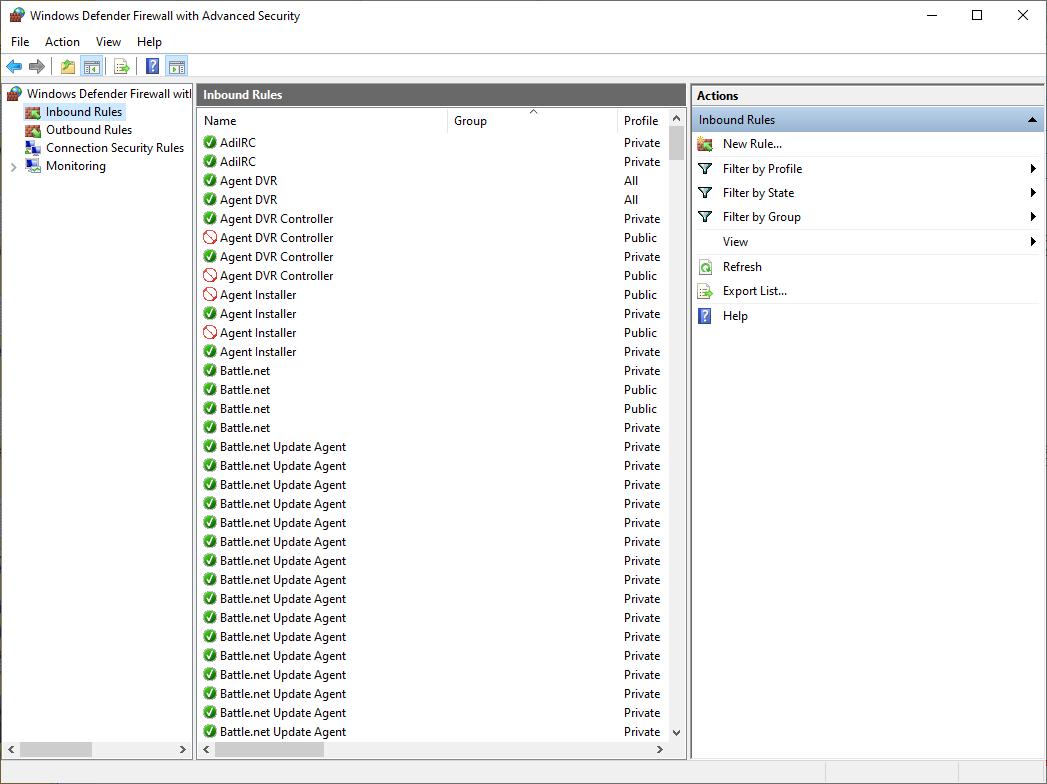Click the Up One Level folder icon
The height and width of the screenshot is (784, 1047).
click(x=67, y=66)
